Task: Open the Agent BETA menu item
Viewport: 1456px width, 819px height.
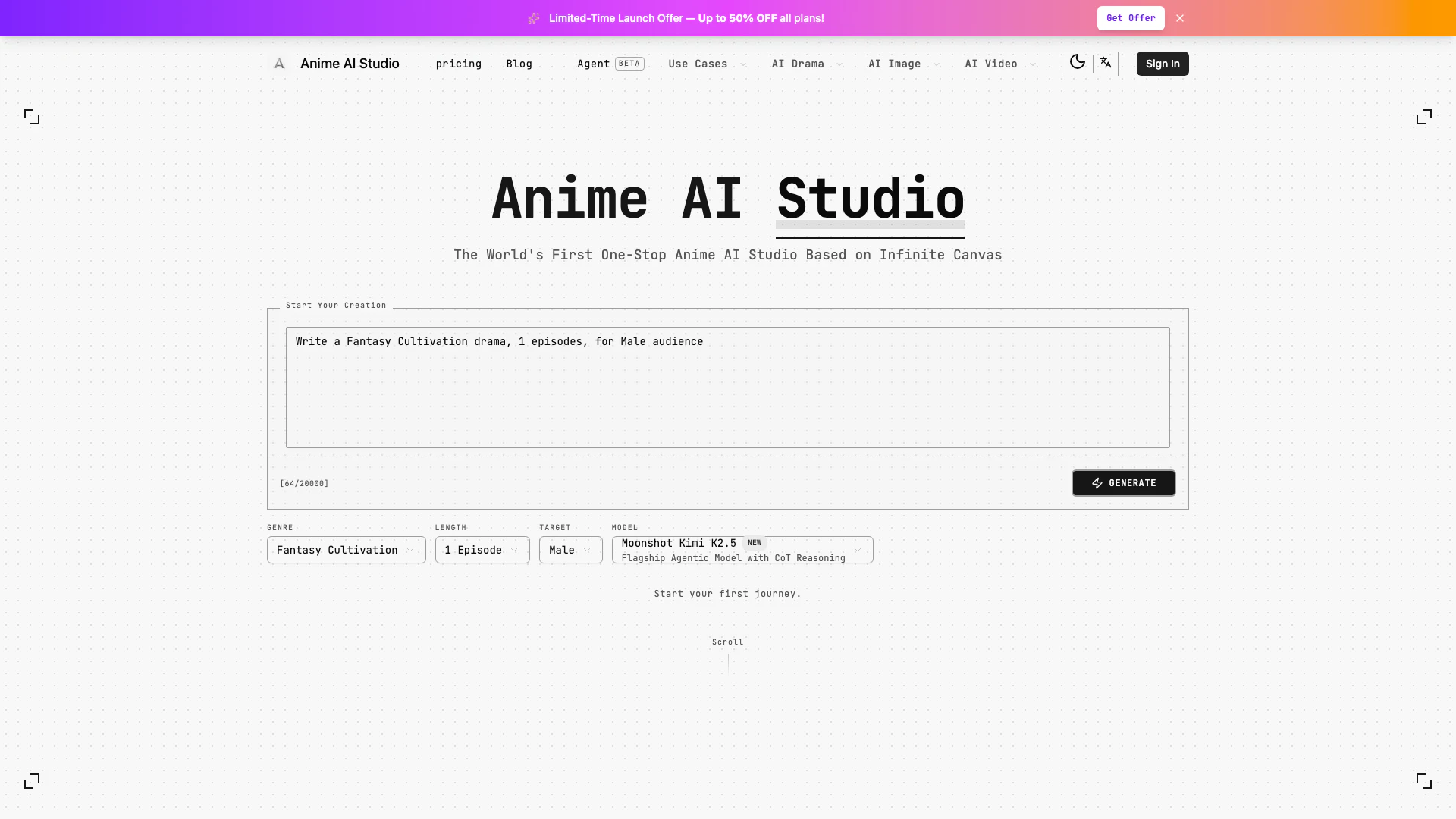Action: 610,64
